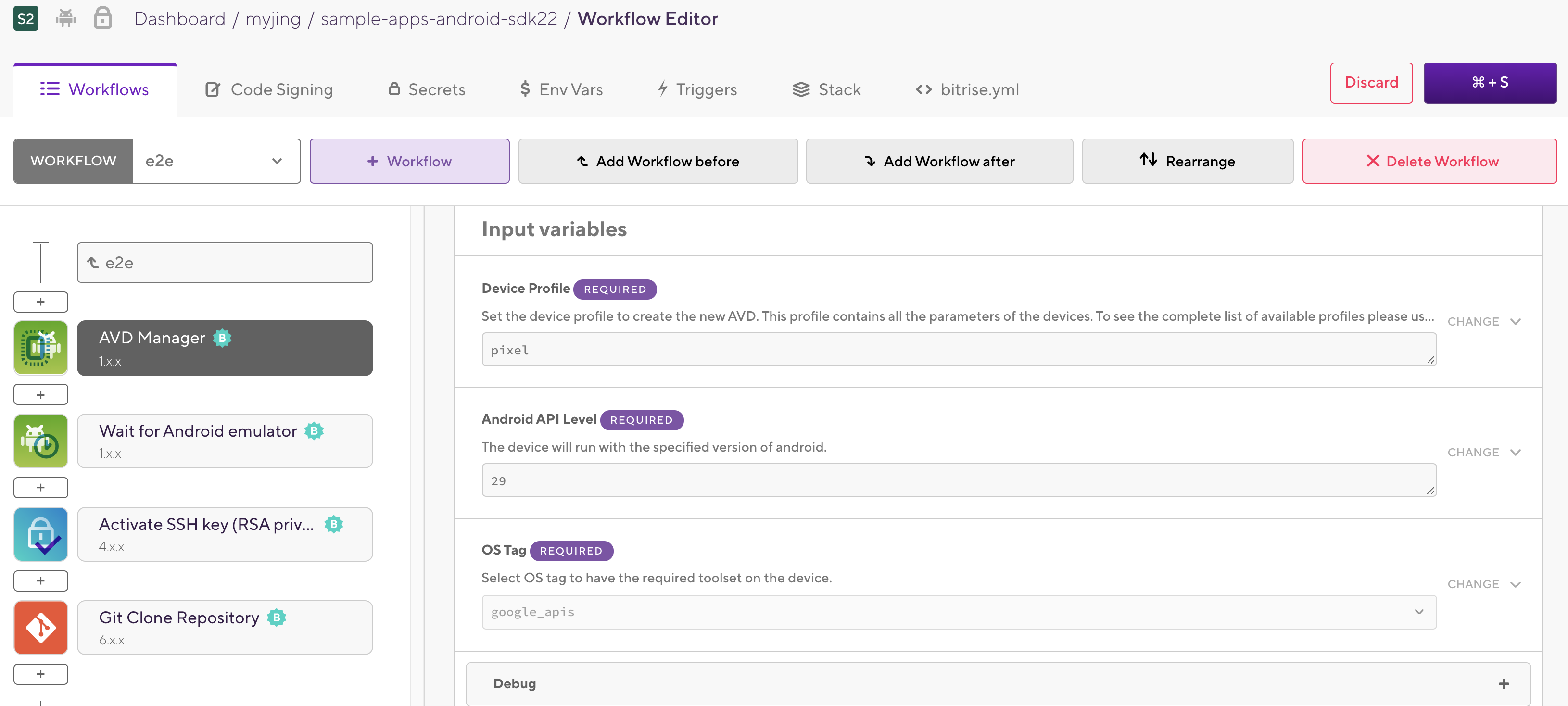Click the Device Profile pixel input field

[x=958, y=349]
